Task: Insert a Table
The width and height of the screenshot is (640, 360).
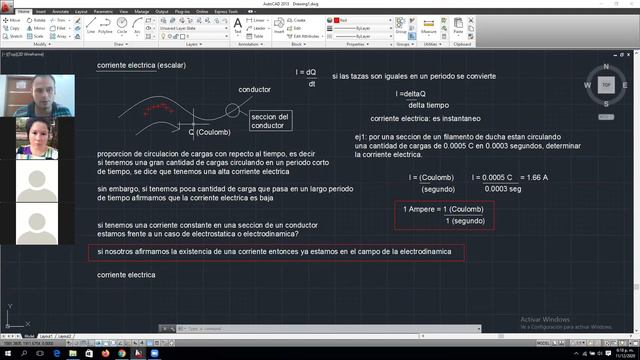Action: click(x=255, y=36)
